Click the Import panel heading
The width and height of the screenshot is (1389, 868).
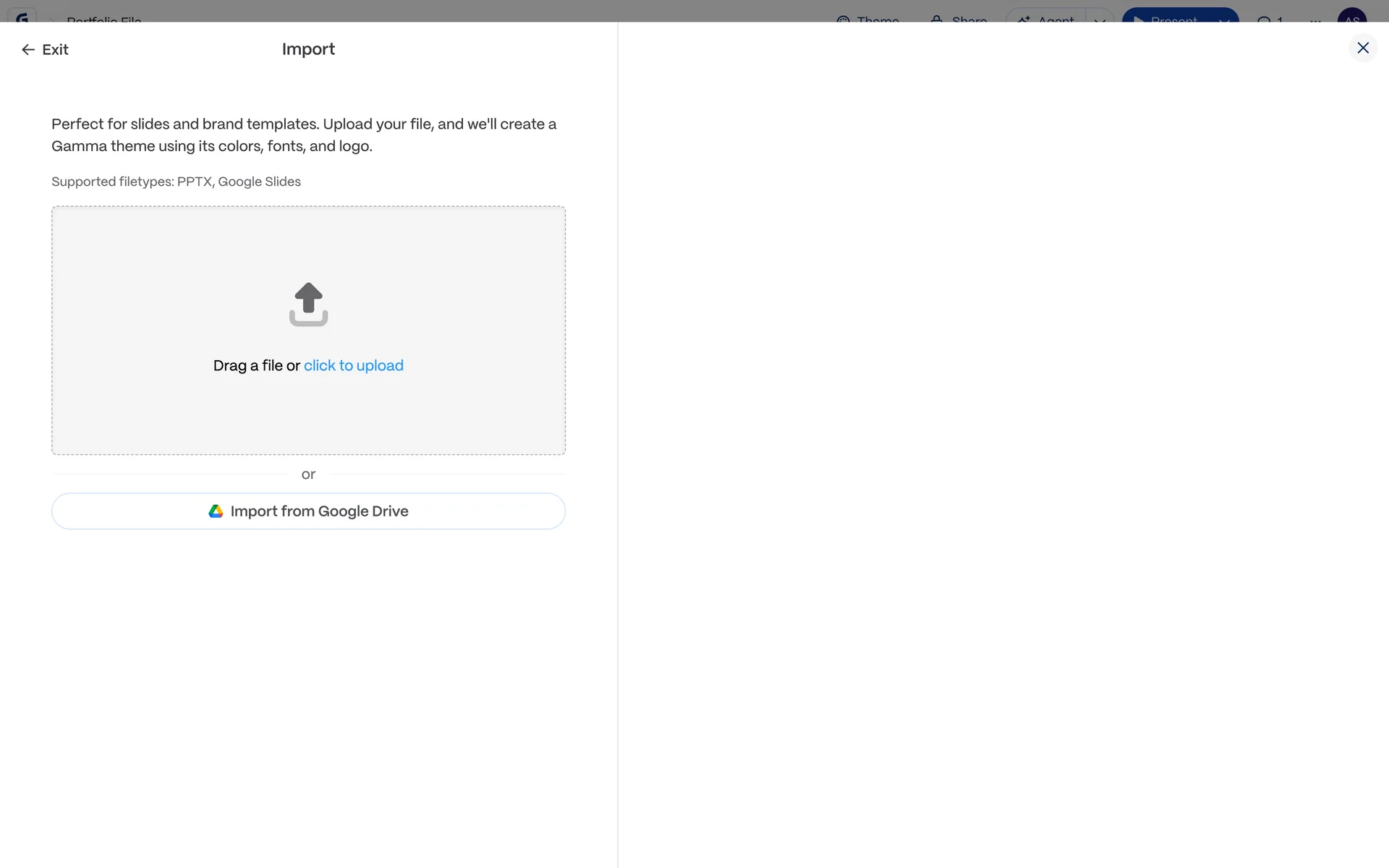click(x=308, y=49)
